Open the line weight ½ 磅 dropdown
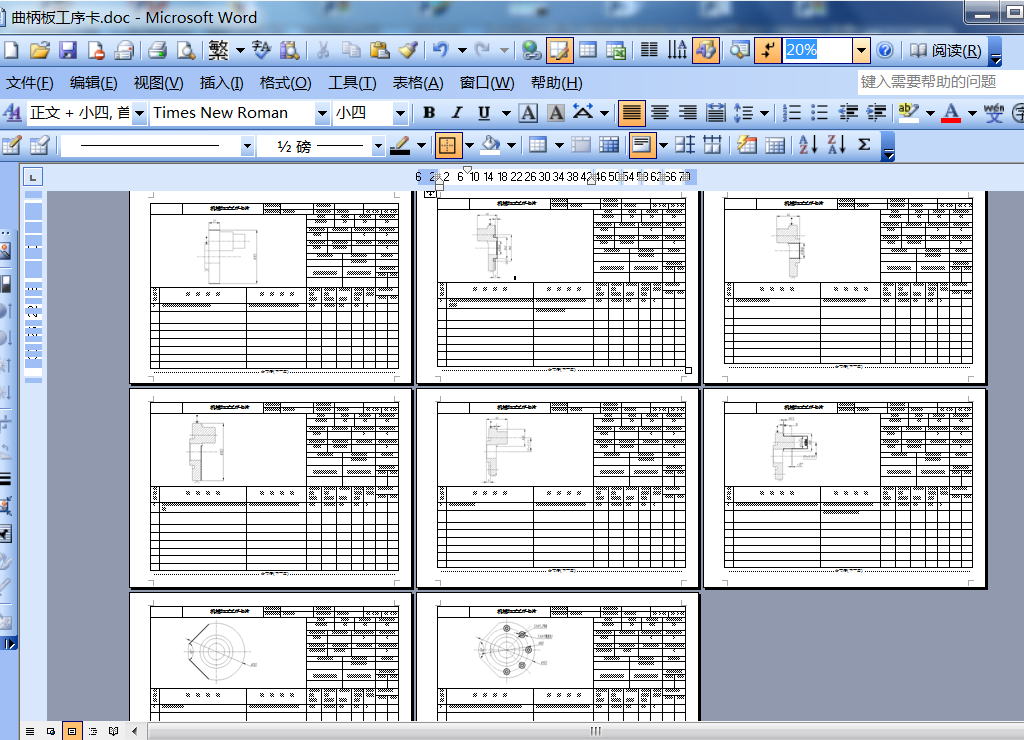Image resolution: width=1024 pixels, height=740 pixels. [x=377, y=146]
